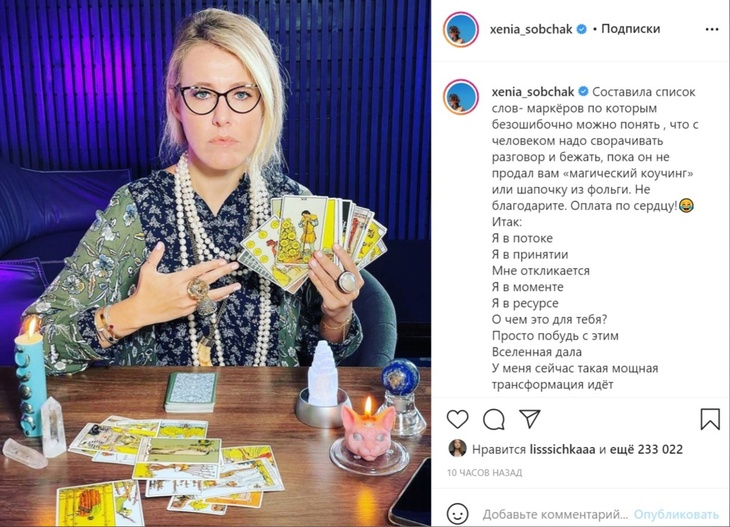Focus the Добавьте комментарий input field

555,514
